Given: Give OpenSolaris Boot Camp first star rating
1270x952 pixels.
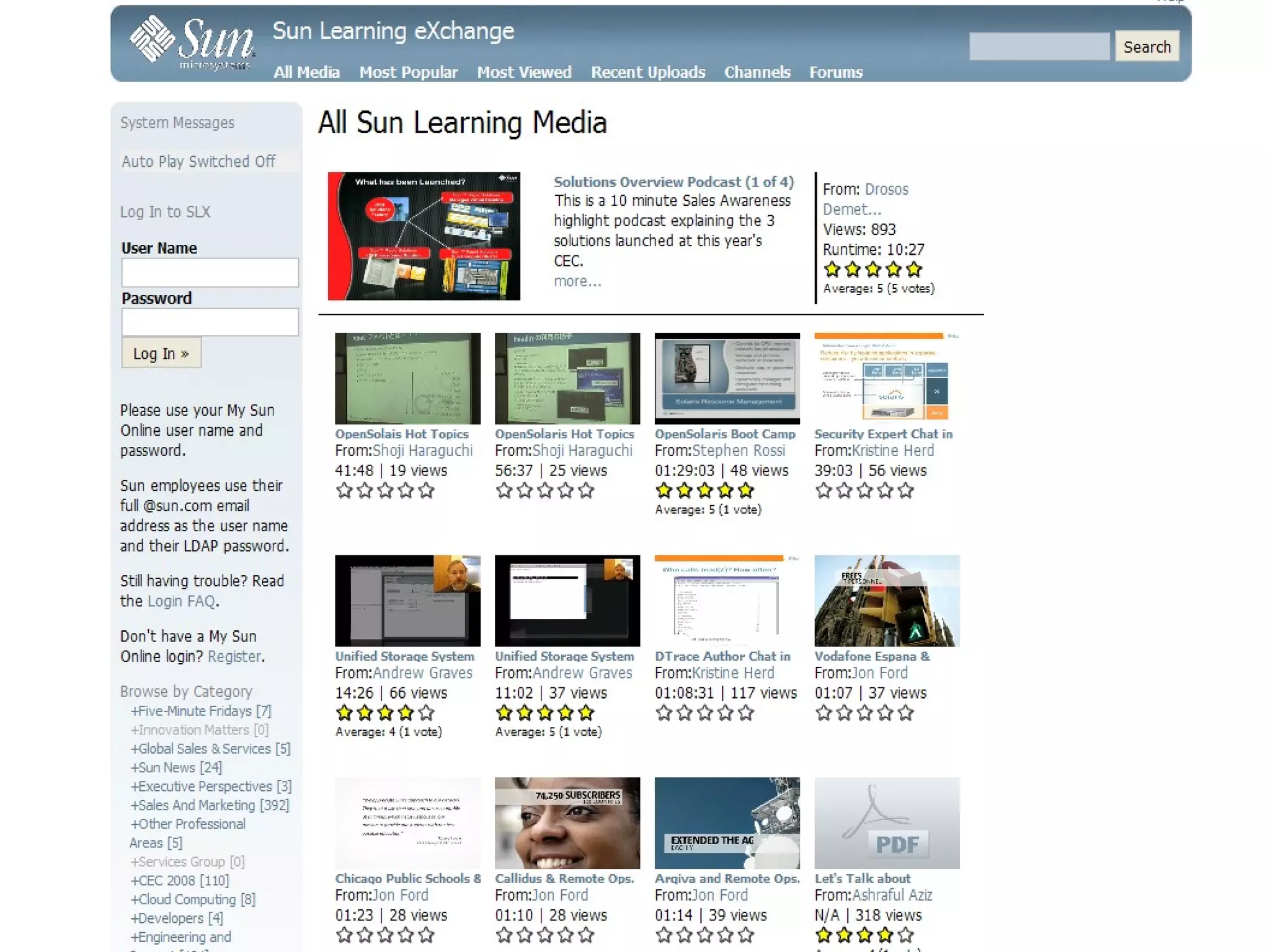Looking at the screenshot, I should tap(664, 491).
